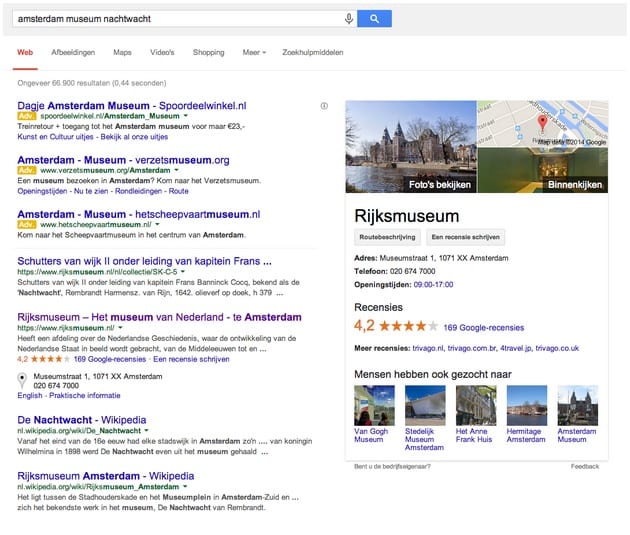Open the trivago.co.uk reviews link
This screenshot has height=535, width=630.
[x=557, y=348]
